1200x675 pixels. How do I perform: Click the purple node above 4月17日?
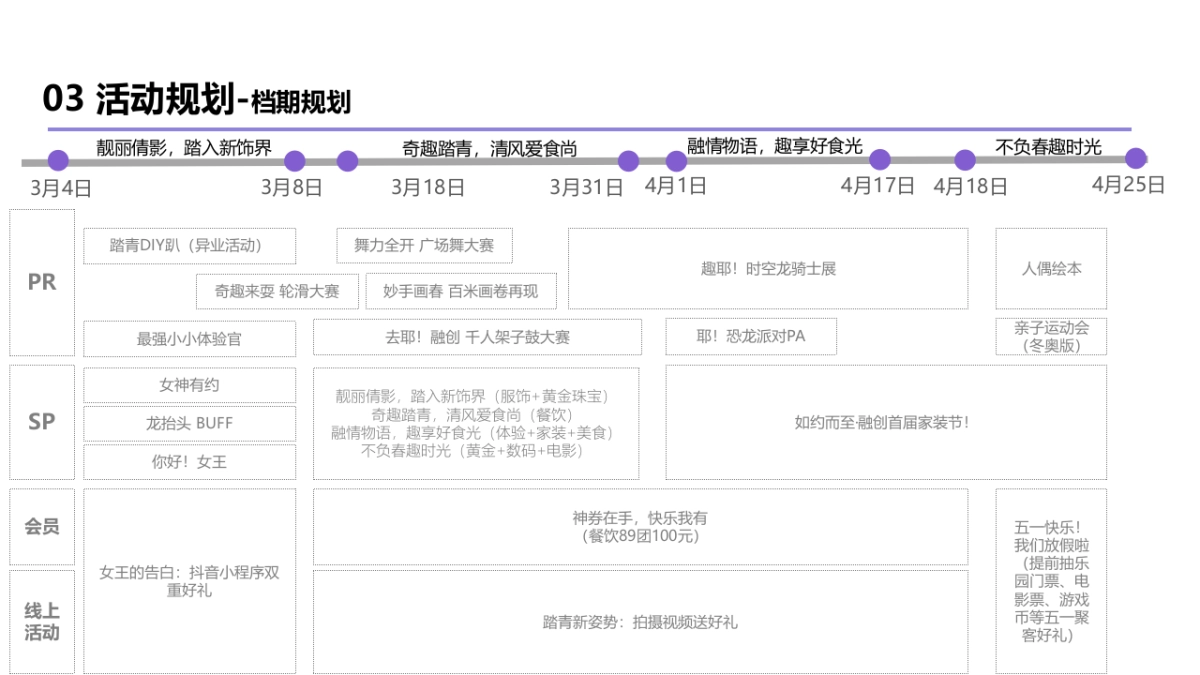(880, 159)
